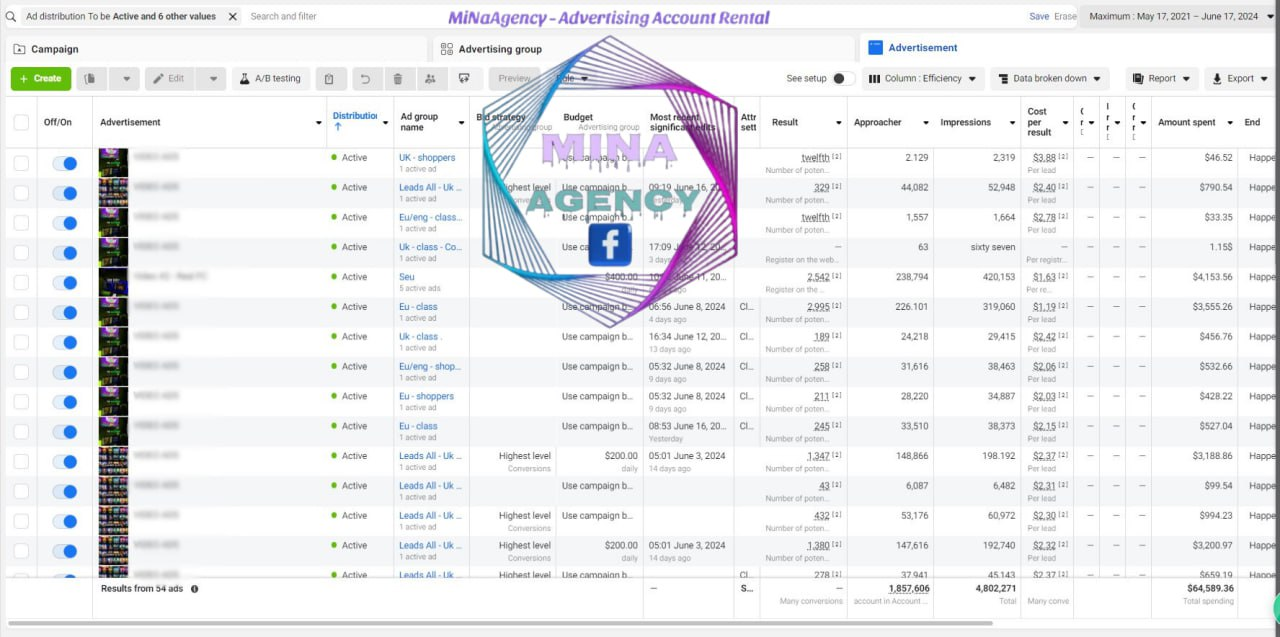Open the Column: Efficiency dropdown
Screen dimensions: 1280x637
point(922,79)
